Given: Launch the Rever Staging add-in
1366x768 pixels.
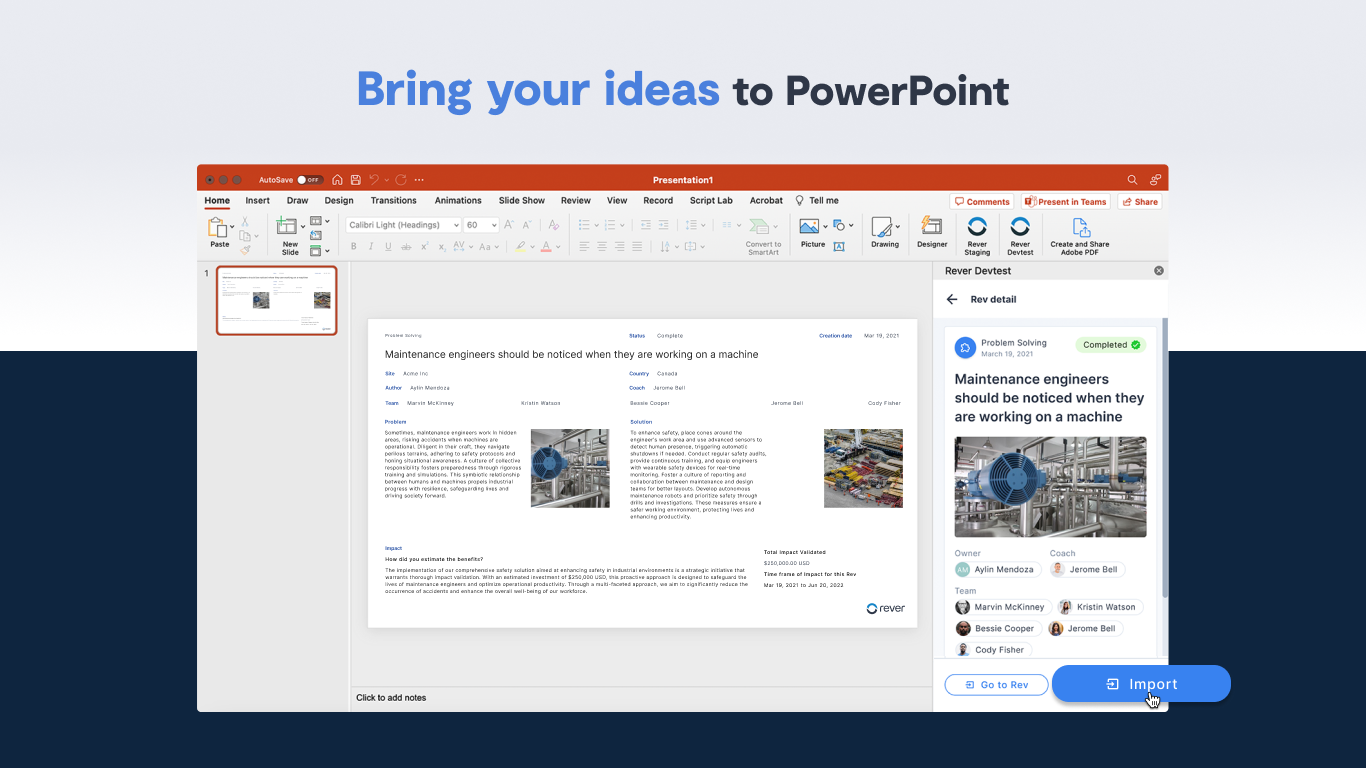Looking at the screenshot, I should [x=978, y=236].
